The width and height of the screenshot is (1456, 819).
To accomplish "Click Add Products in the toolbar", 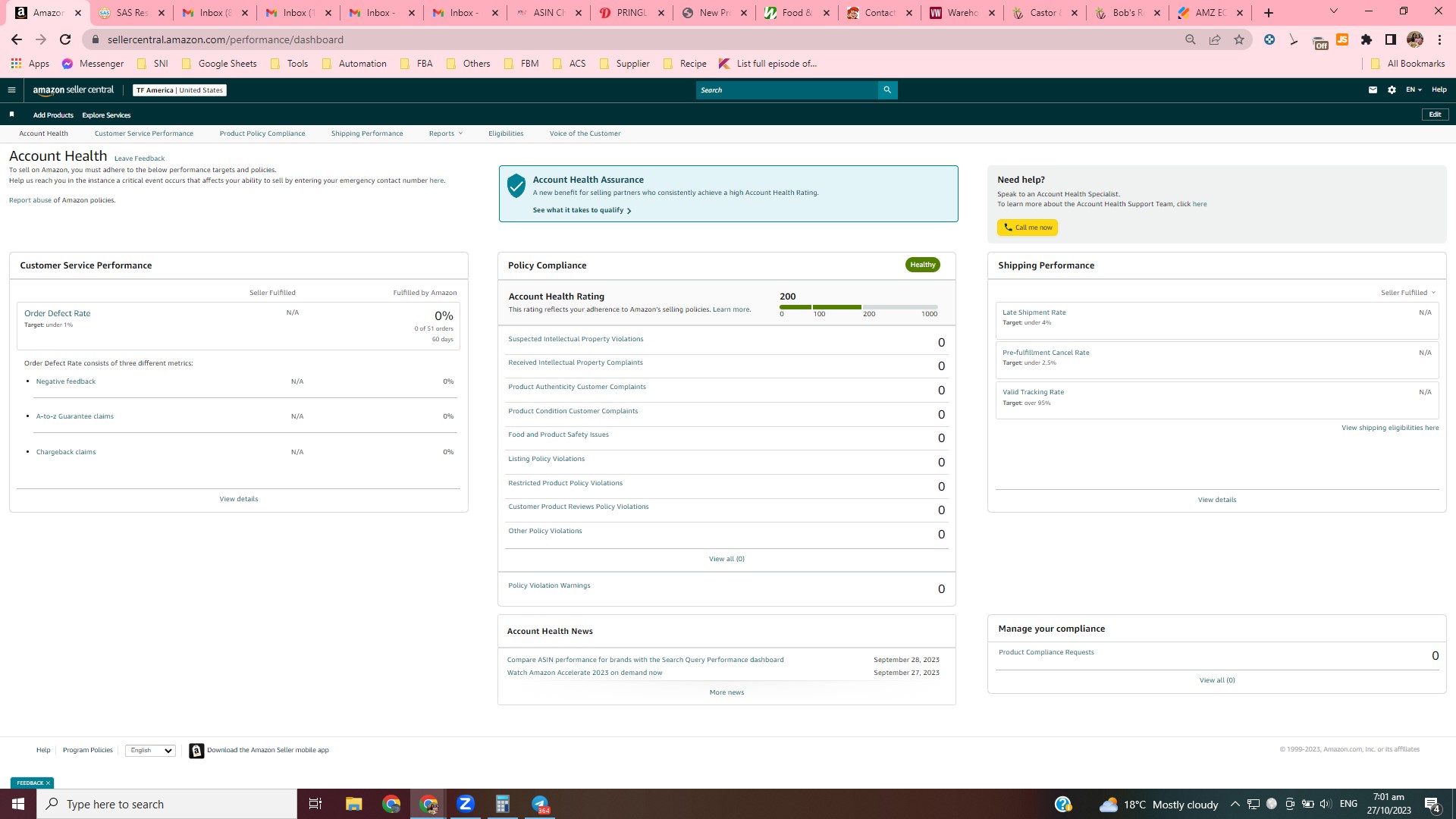I will coord(53,115).
